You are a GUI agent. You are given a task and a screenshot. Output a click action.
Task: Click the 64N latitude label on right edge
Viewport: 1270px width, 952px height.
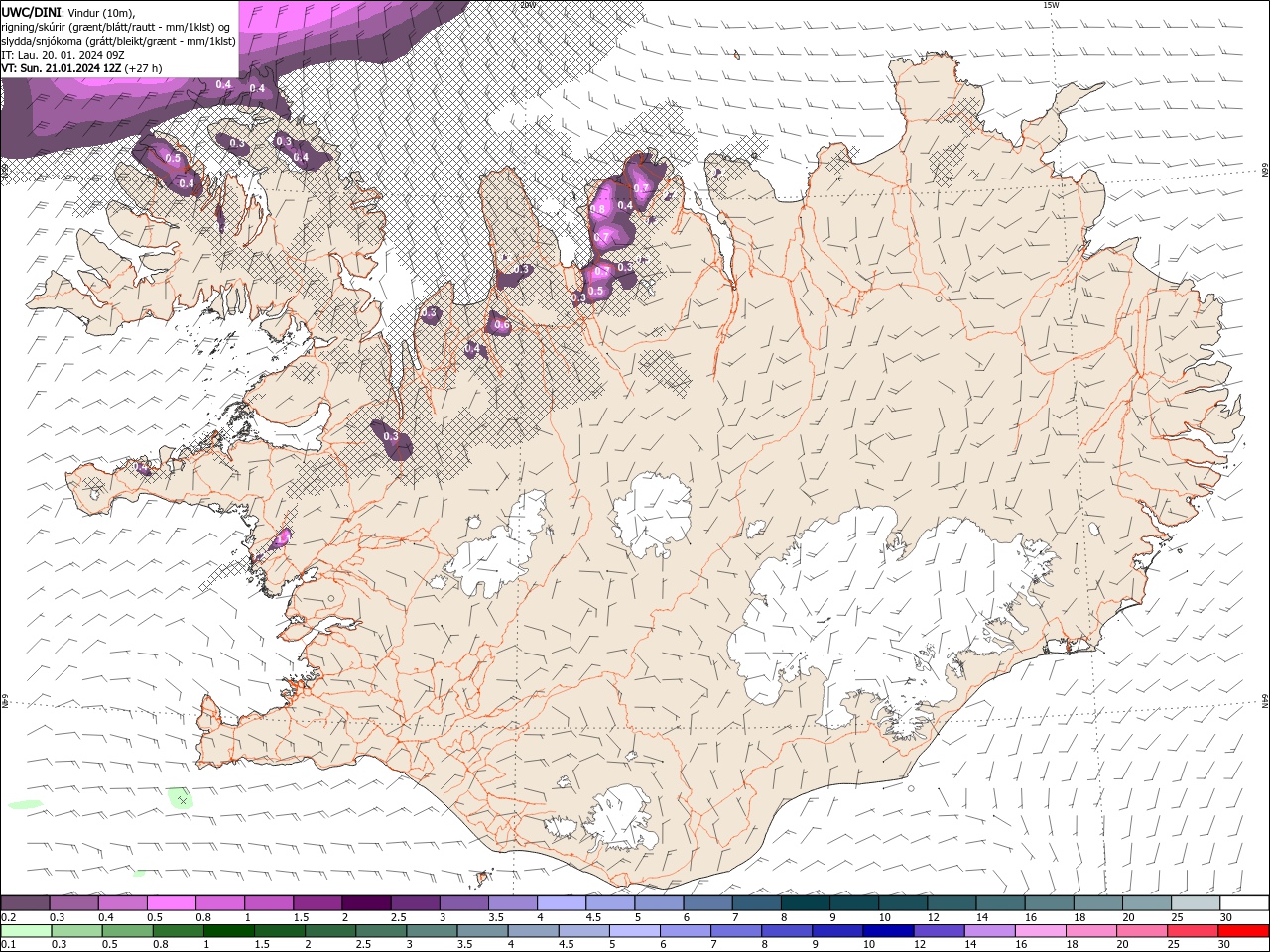click(x=1265, y=701)
